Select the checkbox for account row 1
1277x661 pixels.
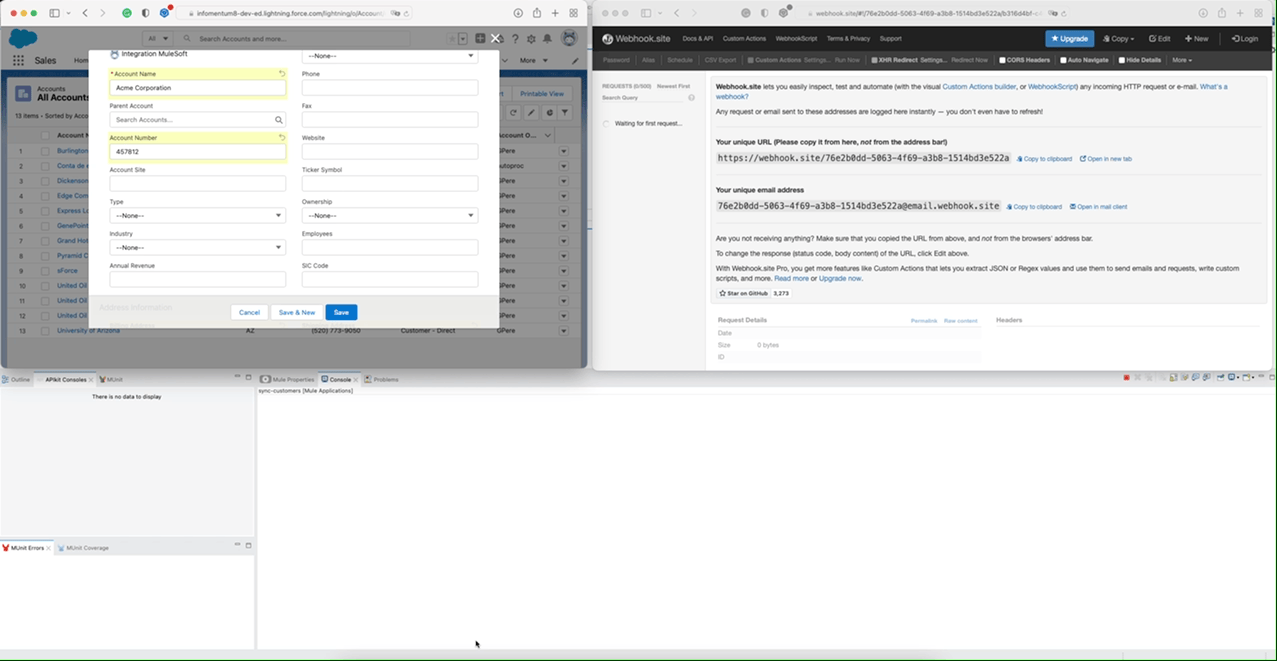45,151
